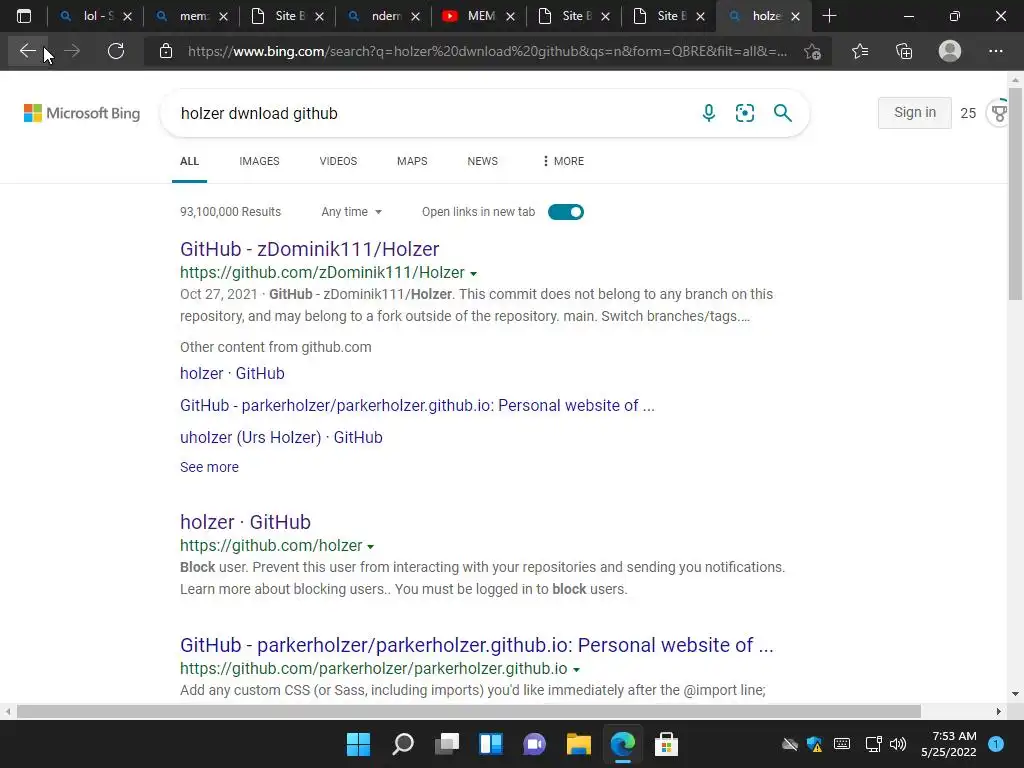1024x768 pixels.
Task: Click the Sign in button
Action: pyautogui.click(x=914, y=112)
